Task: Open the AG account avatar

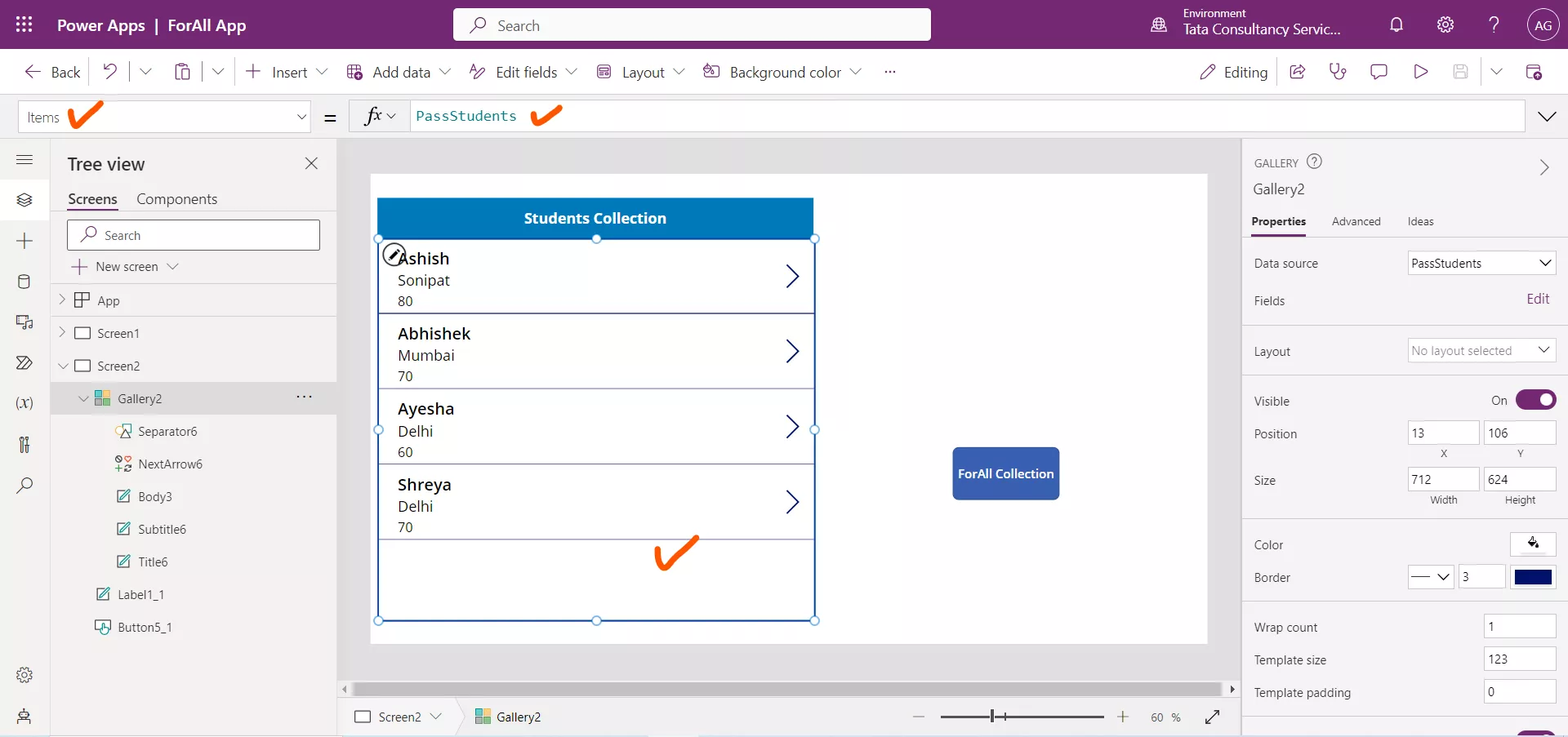Action: tap(1543, 24)
